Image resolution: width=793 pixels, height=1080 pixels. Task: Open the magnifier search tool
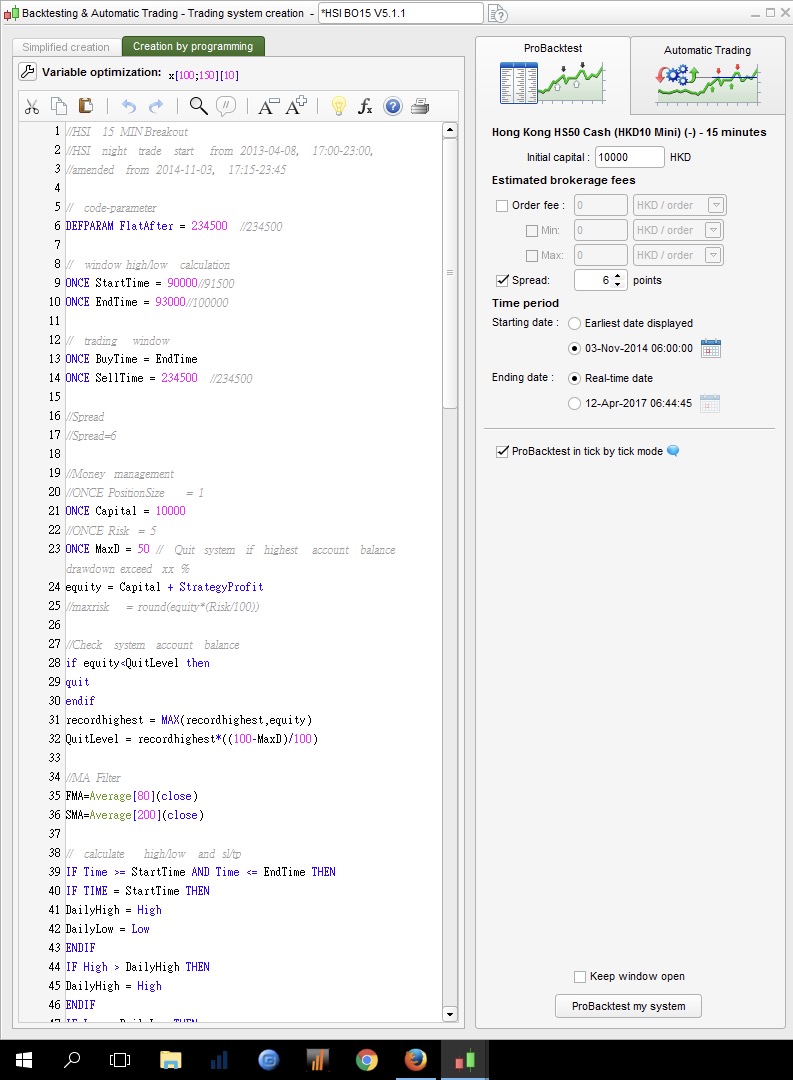coord(199,106)
